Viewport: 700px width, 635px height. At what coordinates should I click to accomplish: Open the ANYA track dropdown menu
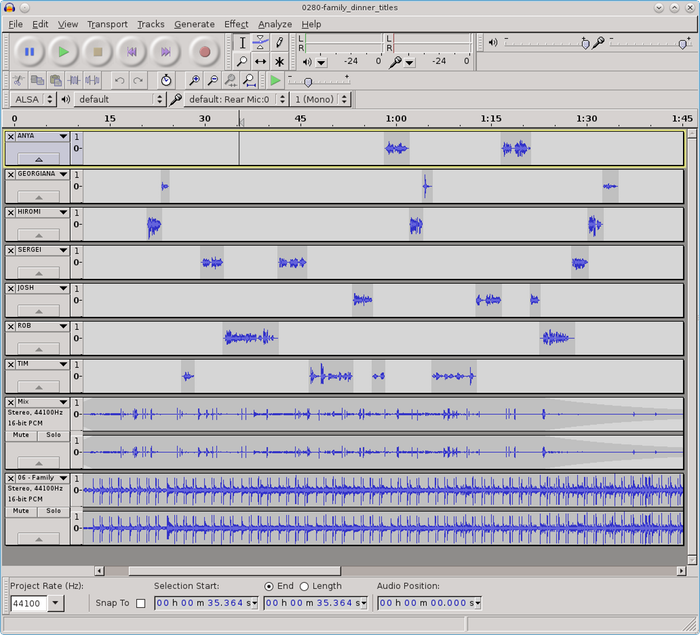pyautogui.click(x=63, y=136)
